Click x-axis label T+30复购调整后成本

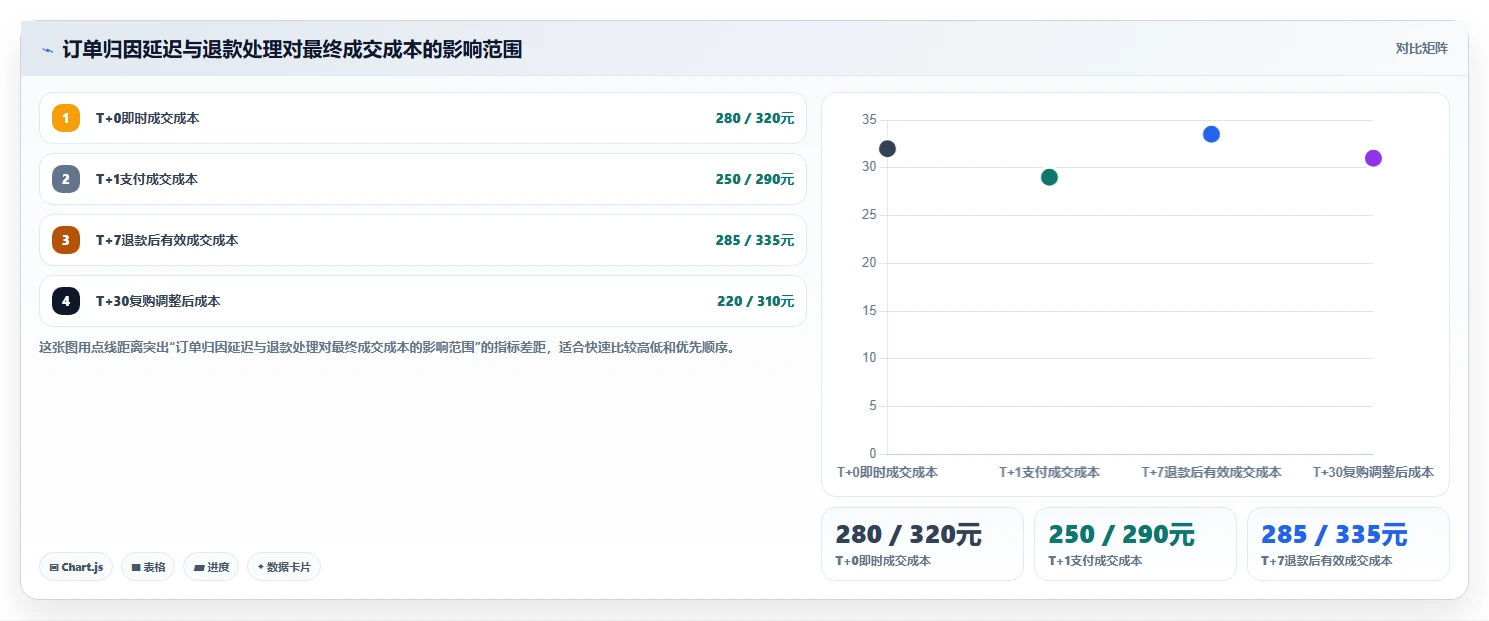[x=1373, y=472]
